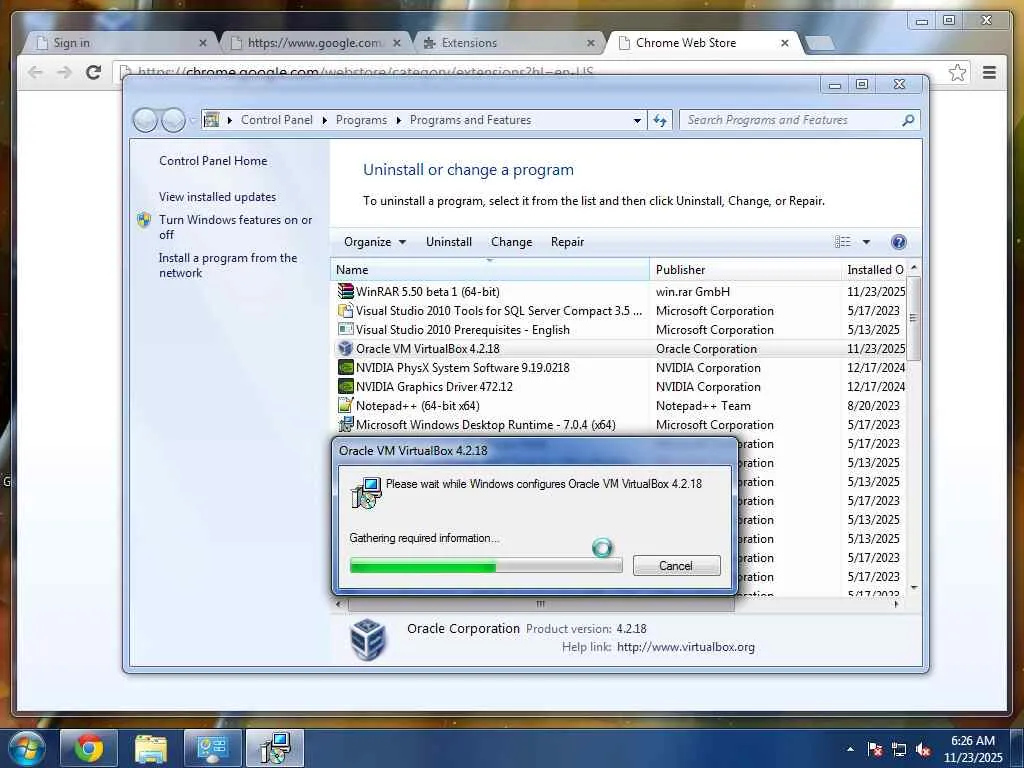The height and width of the screenshot is (768, 1024).
Task: Open help with the question mark icon
Action: pos(899,242)
